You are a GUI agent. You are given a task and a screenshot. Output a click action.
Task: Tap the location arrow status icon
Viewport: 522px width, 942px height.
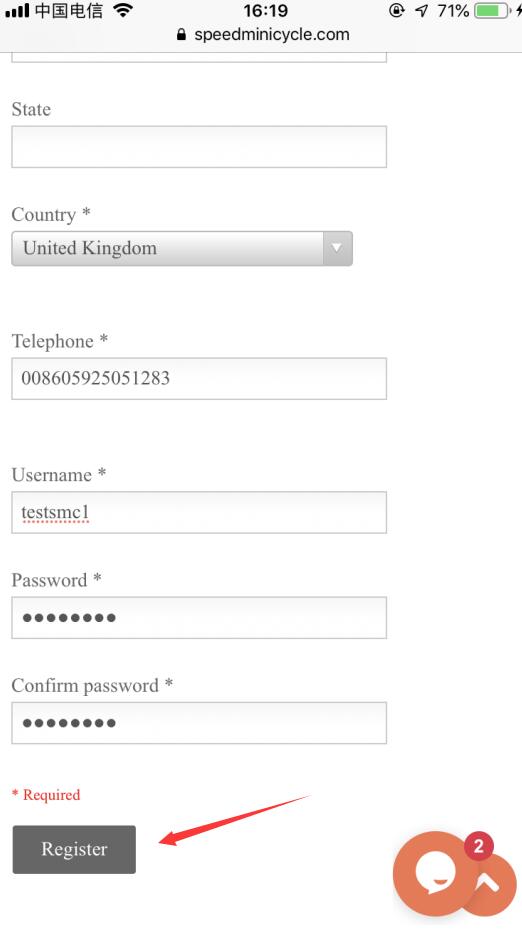(x=422, y=10)
